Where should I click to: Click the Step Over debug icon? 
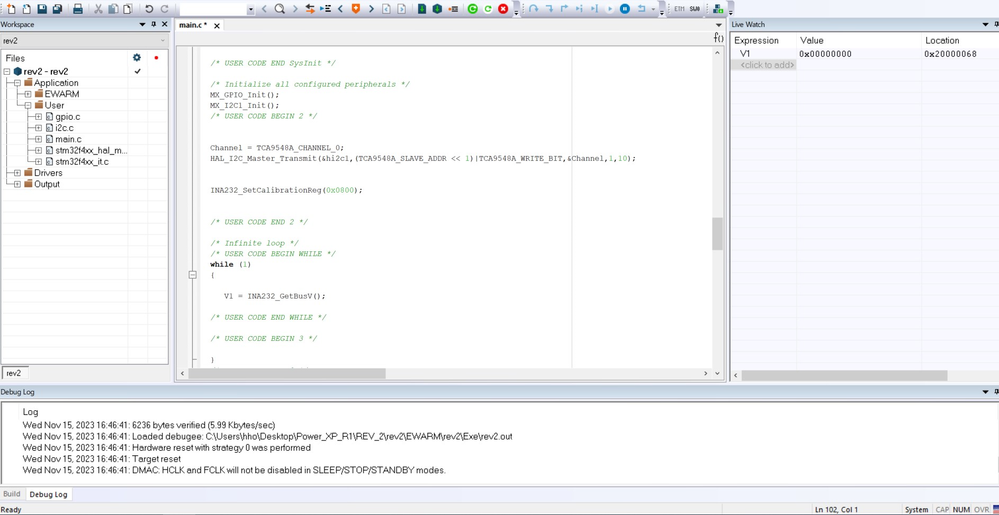(x=533, y=9)
